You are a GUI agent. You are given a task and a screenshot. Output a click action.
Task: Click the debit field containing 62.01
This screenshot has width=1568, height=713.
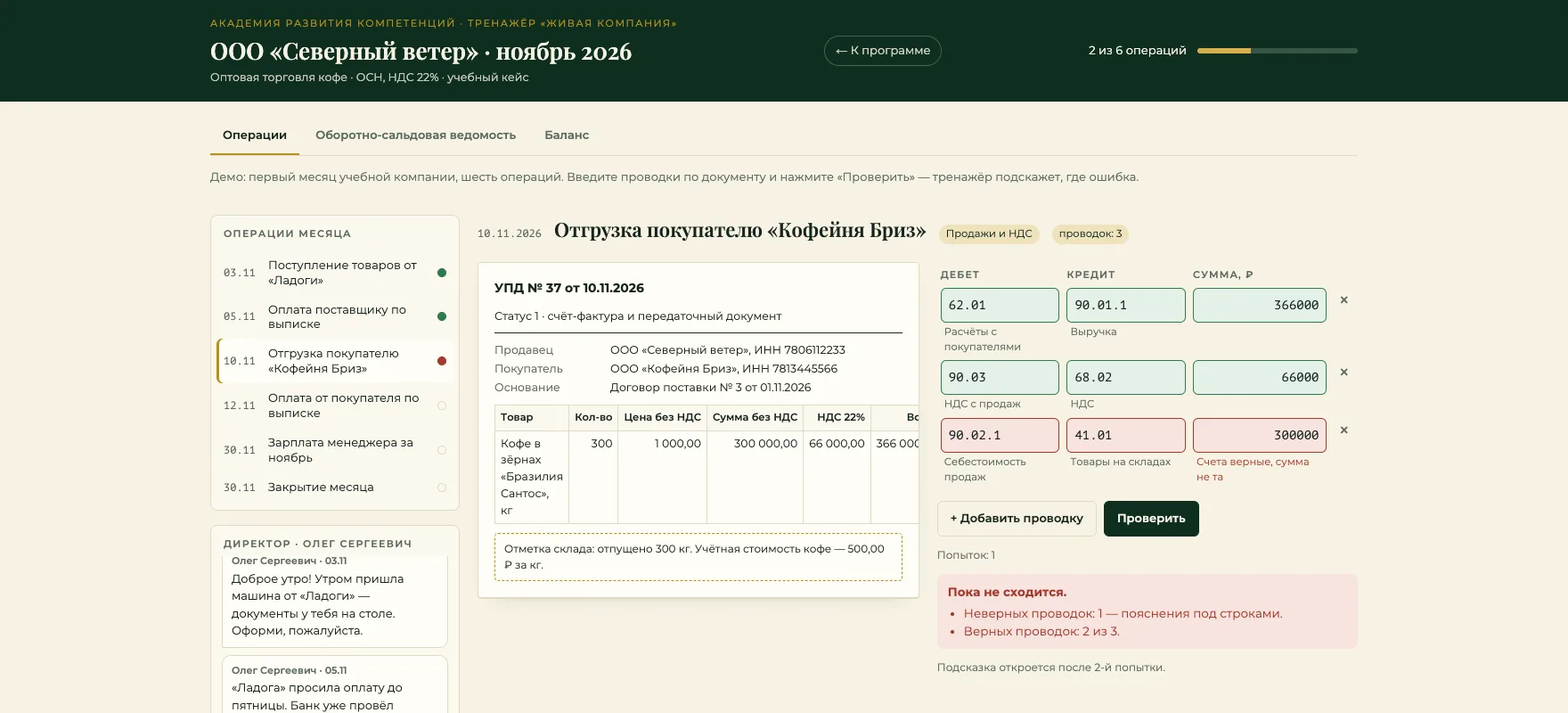[1000, 305]
